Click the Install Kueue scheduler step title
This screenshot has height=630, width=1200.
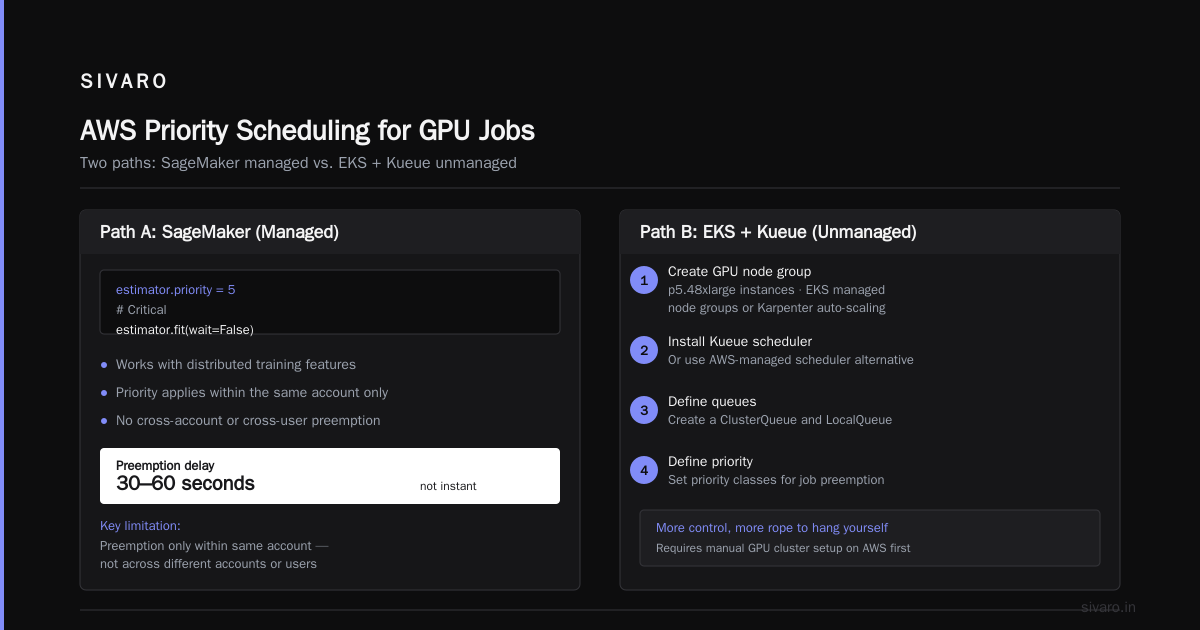pos(740,341)
